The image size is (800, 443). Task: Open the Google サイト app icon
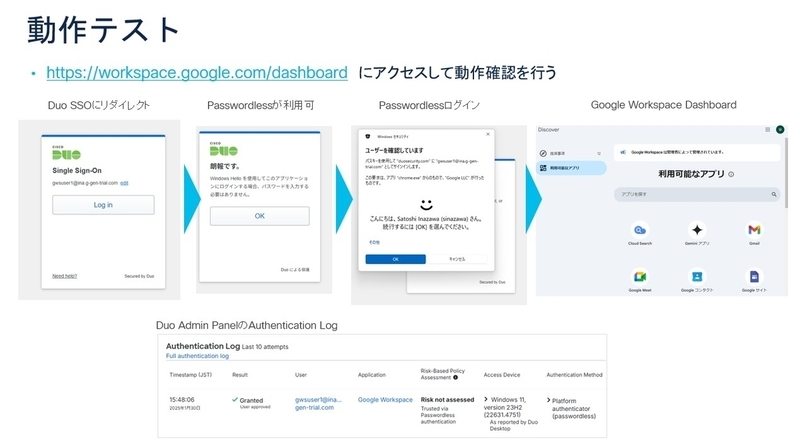pyautogui.click(x=754, y=277)
